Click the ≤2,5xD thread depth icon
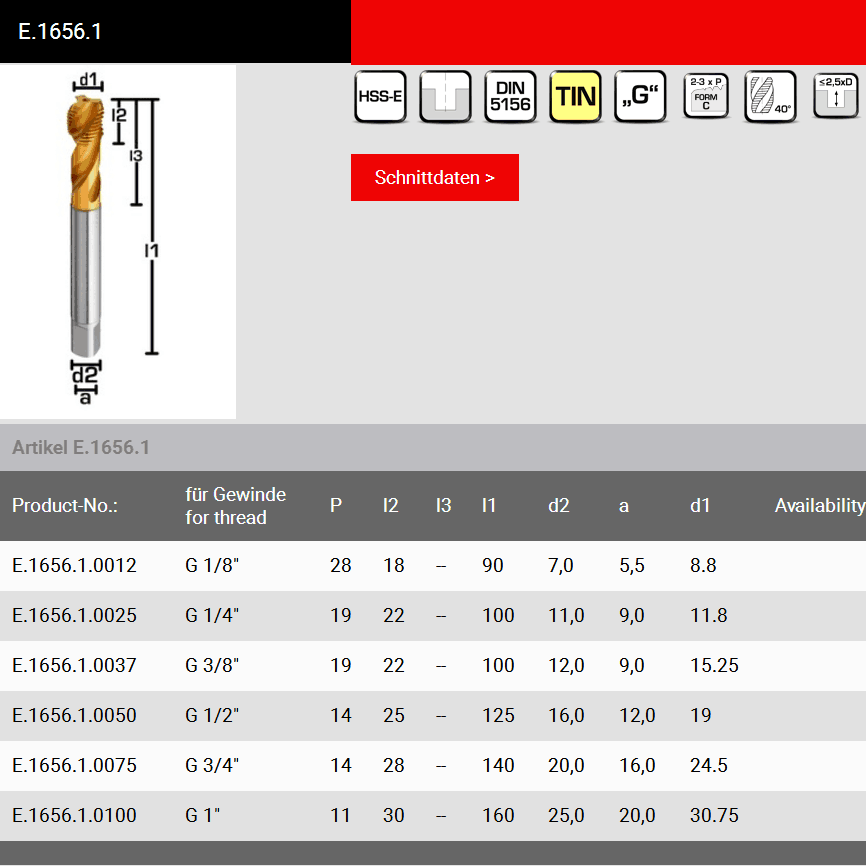 pyautogui.click(x=836, y=96)
